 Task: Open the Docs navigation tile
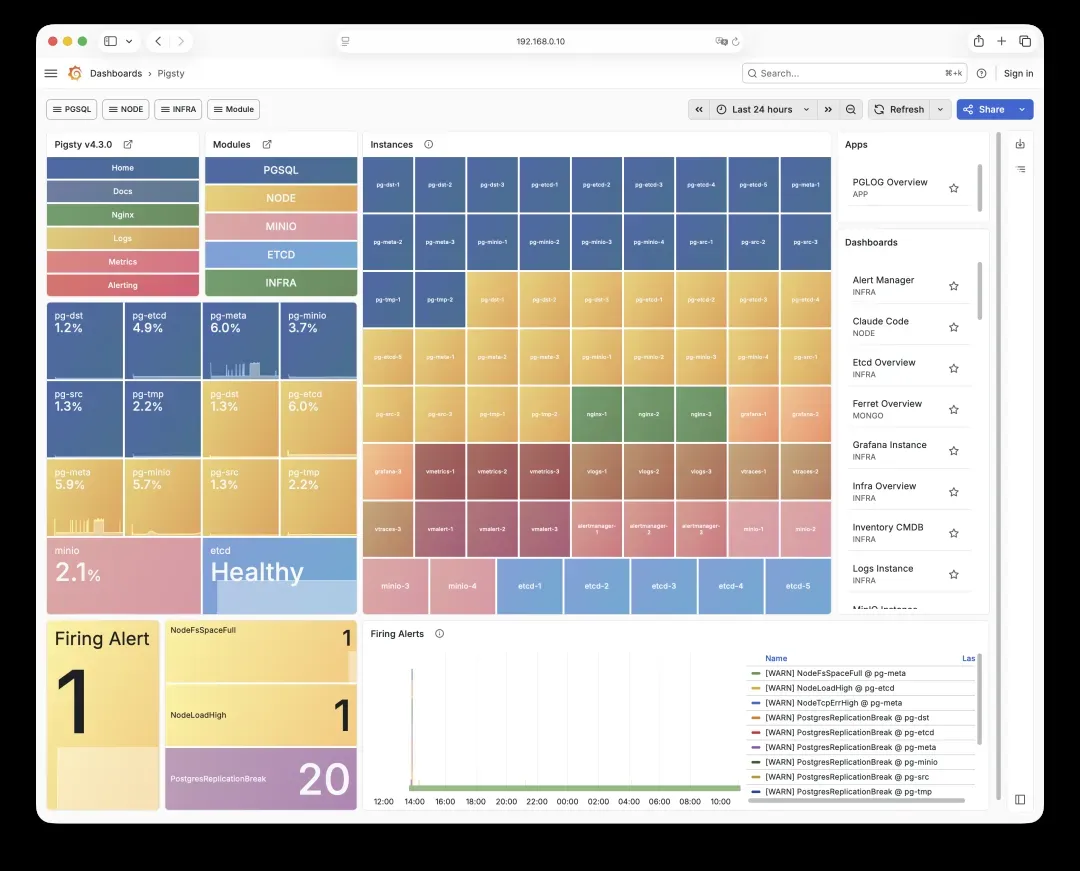tap(123, 191)
